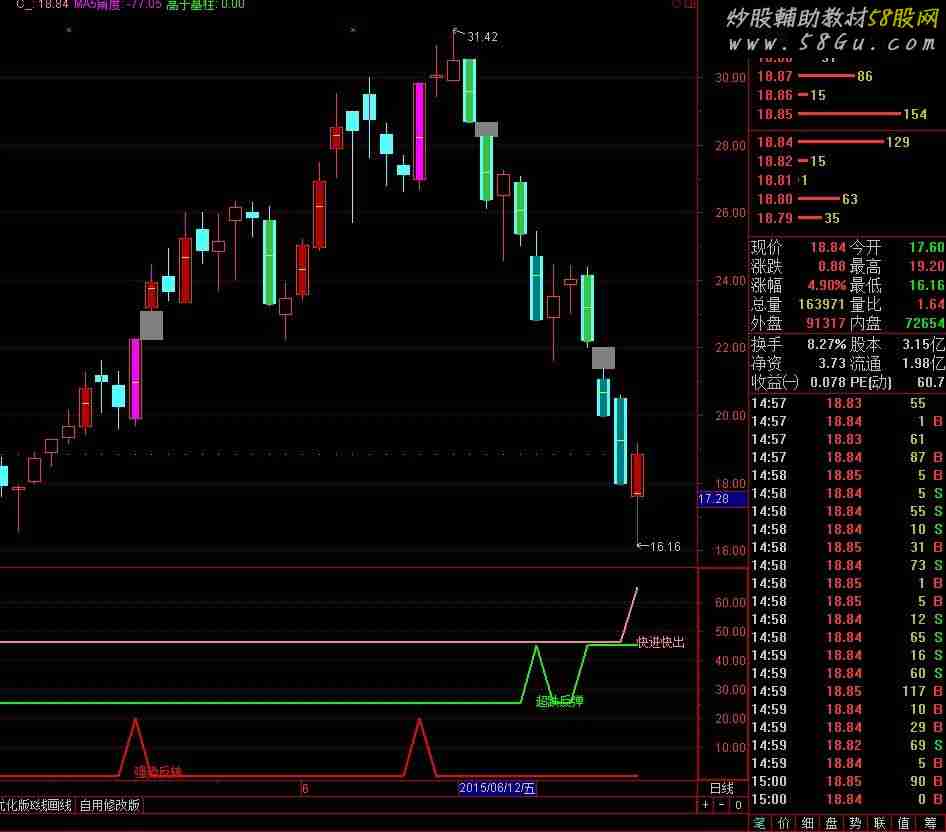
Task: Open the 日线 period selector
Action: pyautogui.click(x=722, y=788)
